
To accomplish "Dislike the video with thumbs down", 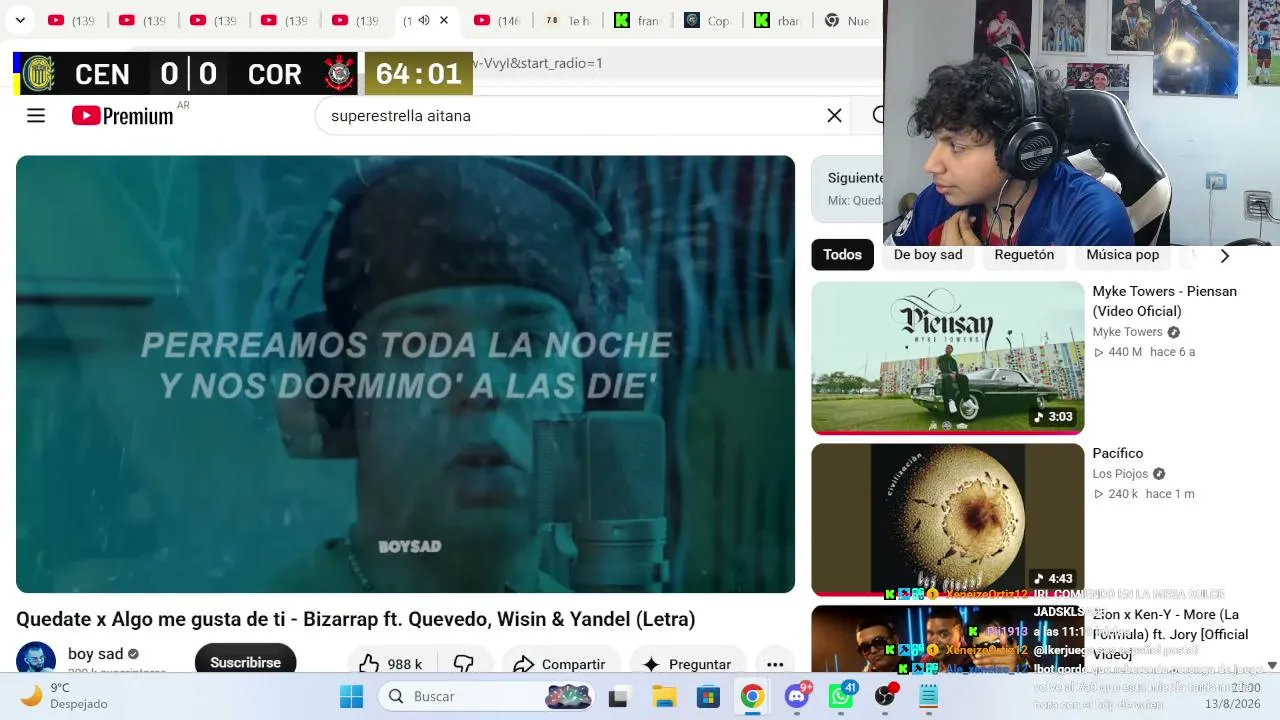I will point(463,664).
